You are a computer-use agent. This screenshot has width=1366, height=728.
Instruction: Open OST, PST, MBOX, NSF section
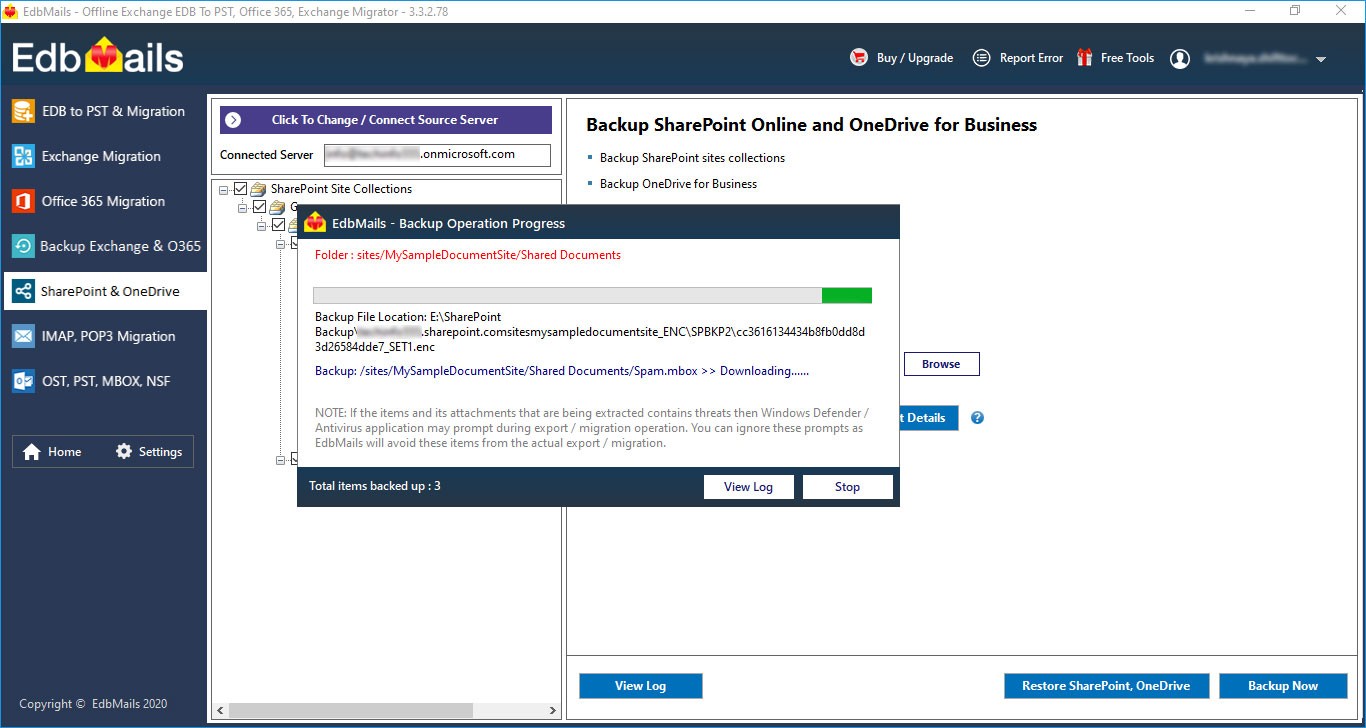pyautogui.click(x=104, y=381)
